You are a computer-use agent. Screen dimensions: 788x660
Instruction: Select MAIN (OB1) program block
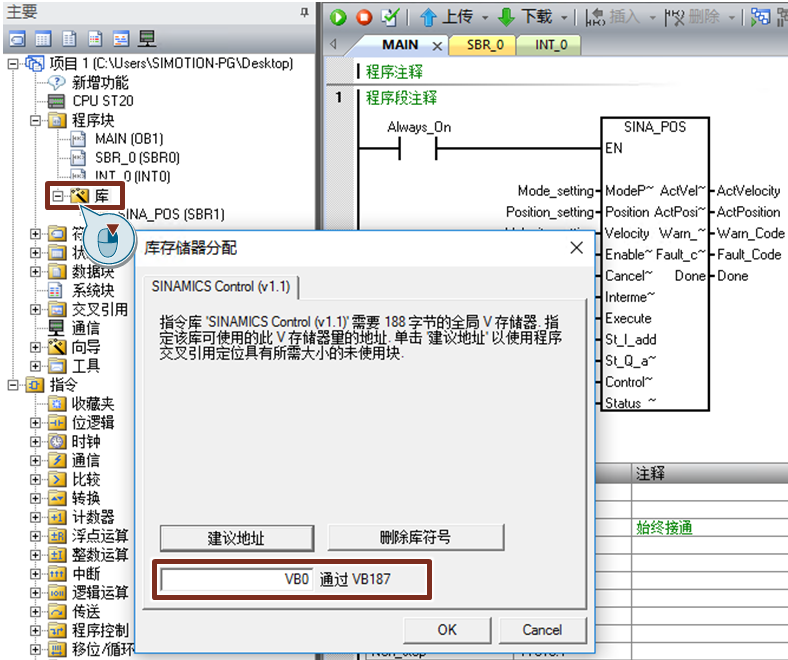tap(129, 139)
